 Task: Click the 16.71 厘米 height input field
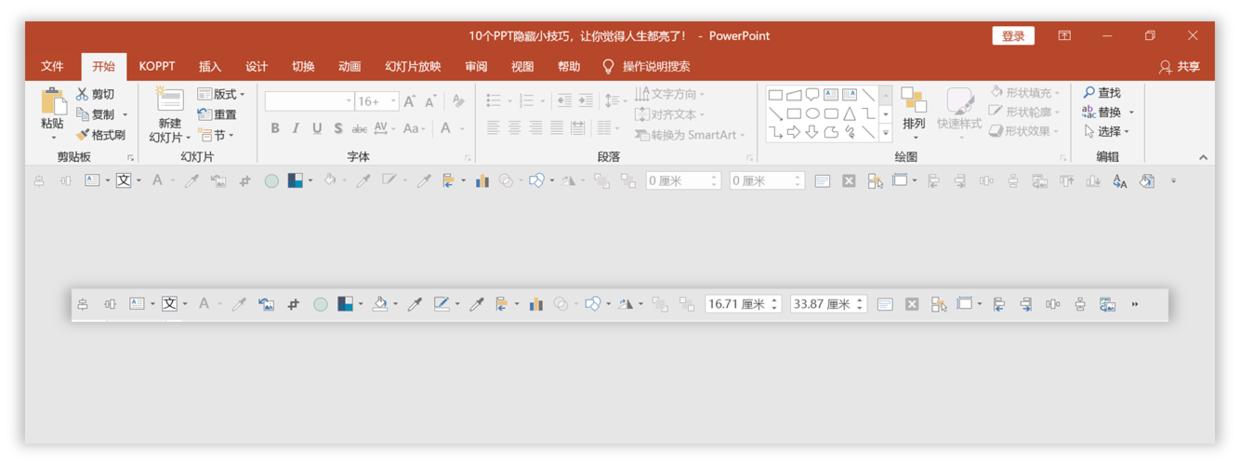(735, 304)
